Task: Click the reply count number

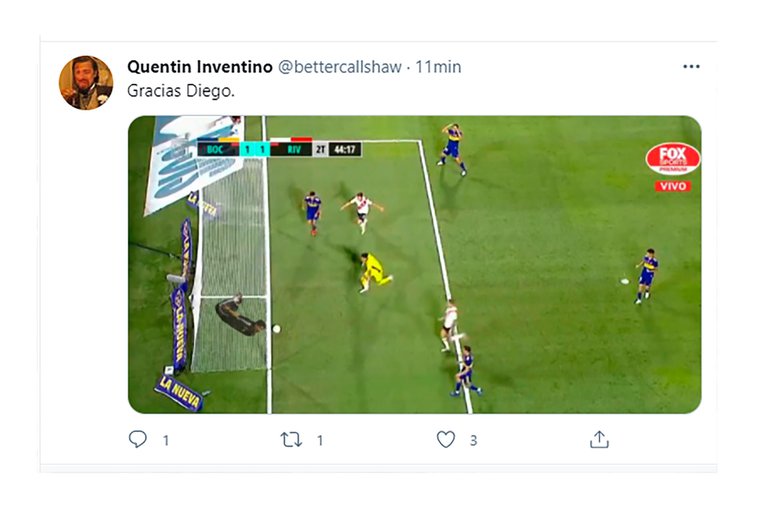Action: pos(166,440)
